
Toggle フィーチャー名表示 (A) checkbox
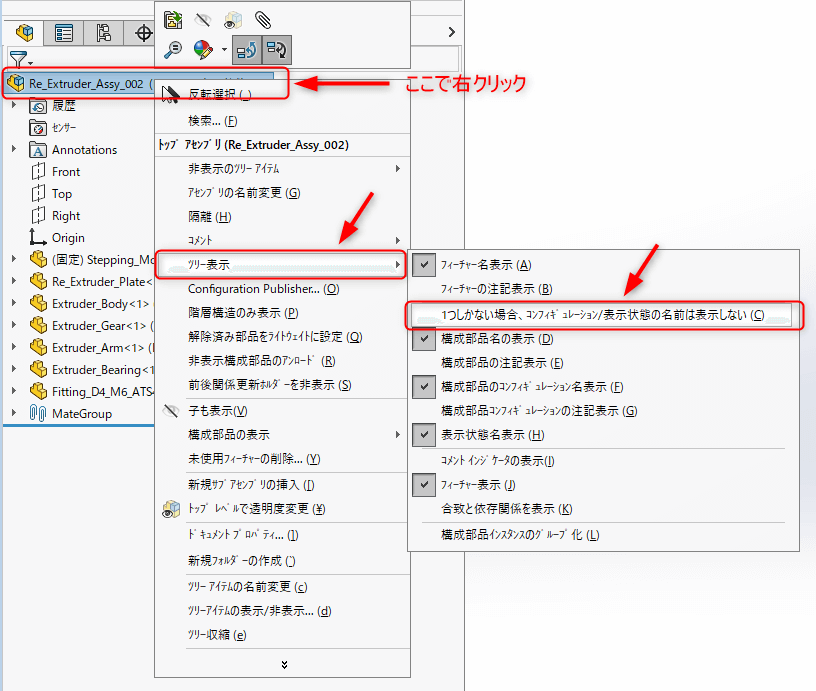[x=424, y=265]
